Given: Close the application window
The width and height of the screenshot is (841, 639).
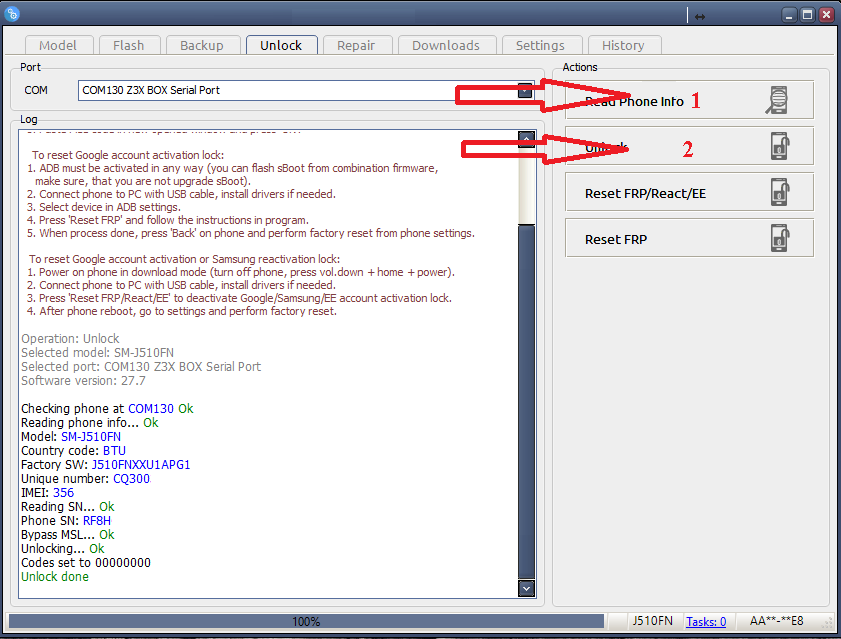Looking at the screenshot, I should pos(827,15).
